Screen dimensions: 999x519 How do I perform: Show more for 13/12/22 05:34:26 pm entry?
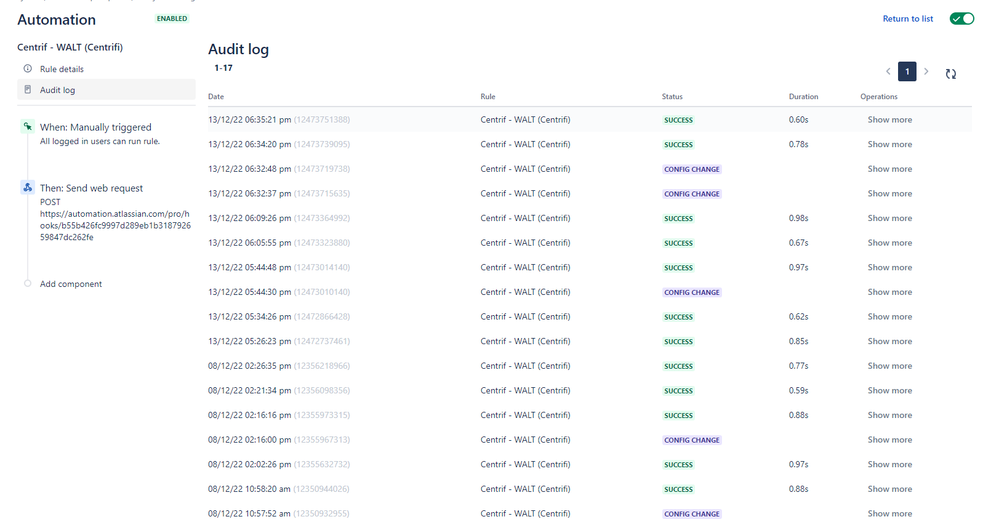click(x=889, y=316)
